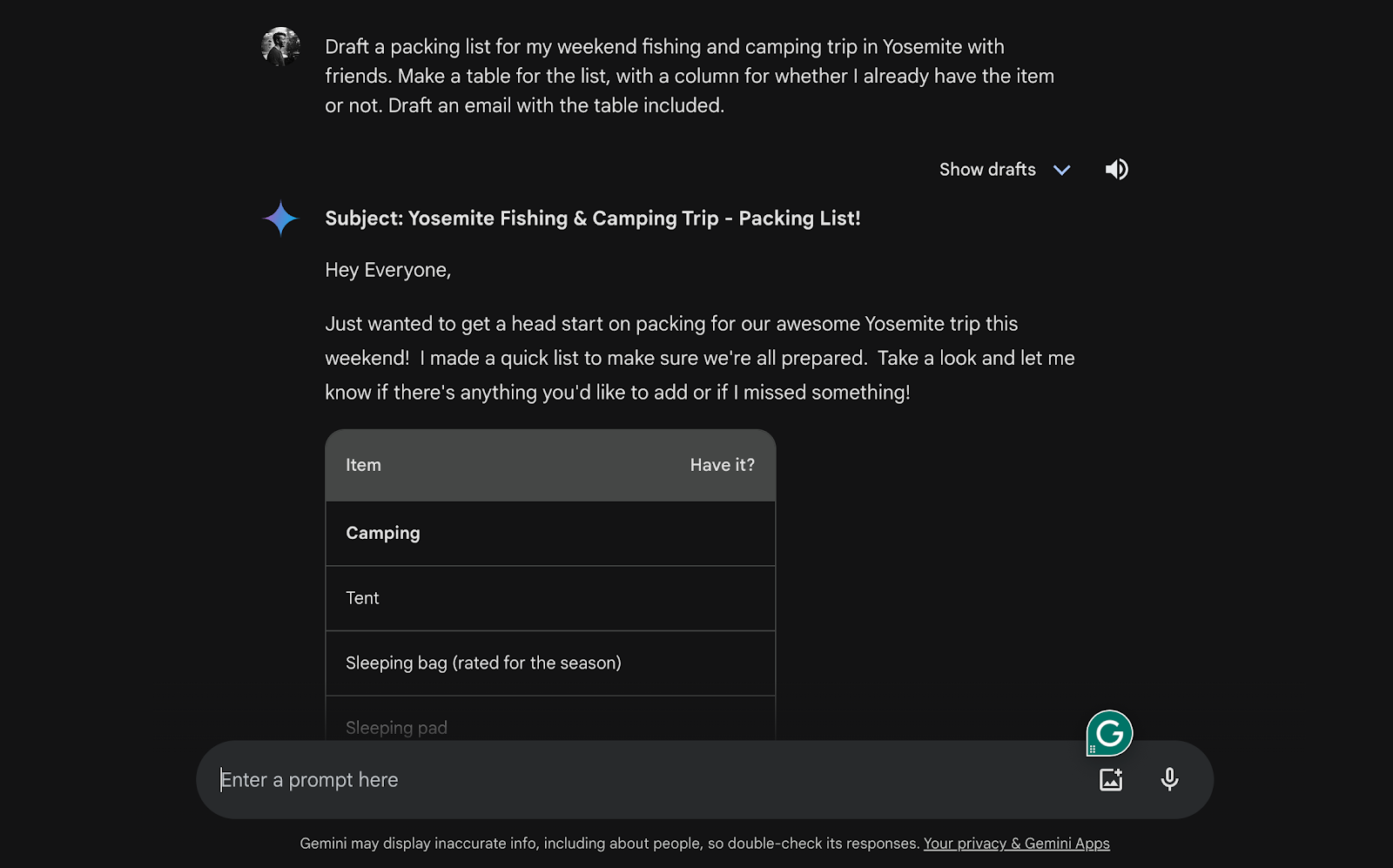
Task: Upload an image with the image icon
Action: coord(1111,779)
